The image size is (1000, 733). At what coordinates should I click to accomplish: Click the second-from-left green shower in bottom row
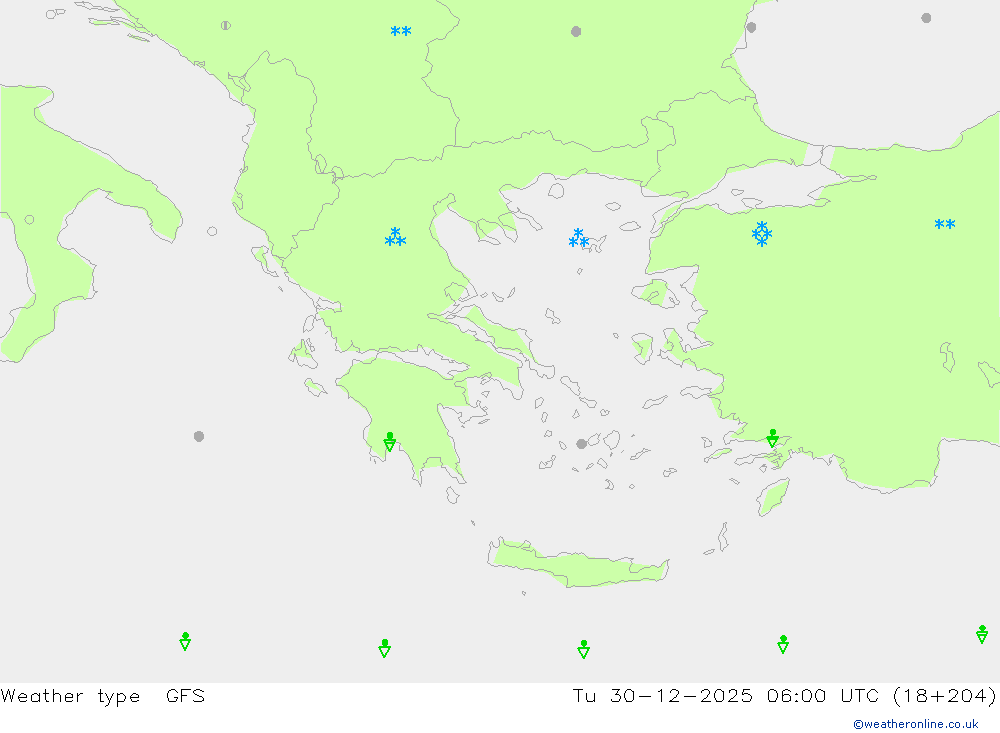pyautogui.click(x=384, y=648)
